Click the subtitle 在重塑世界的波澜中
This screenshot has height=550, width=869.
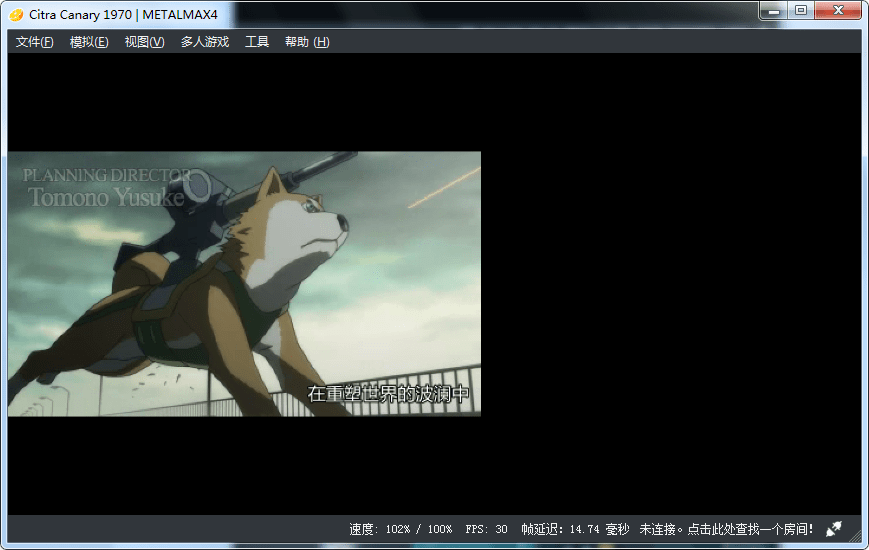[388, 394]
